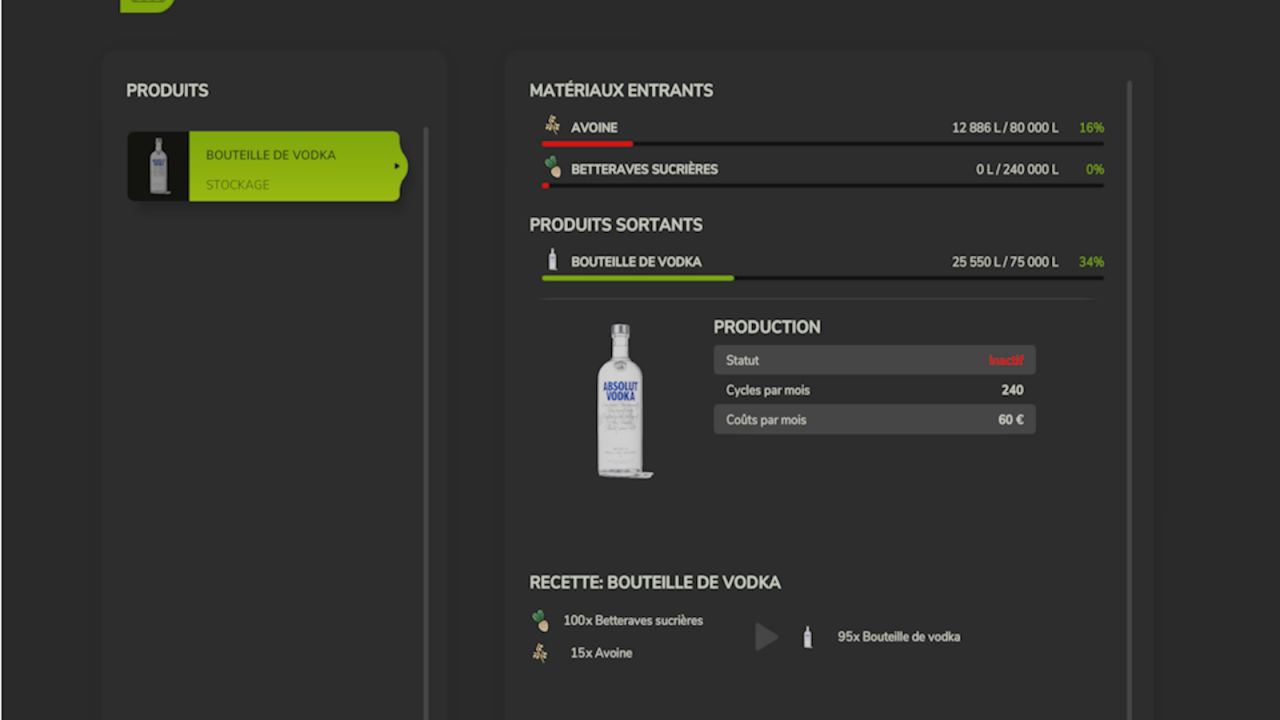The width and height of the screenshot is (1280, 720).
Task: Click the vodka bottle thumbnail in the products list
Action: tap(158, 166)
